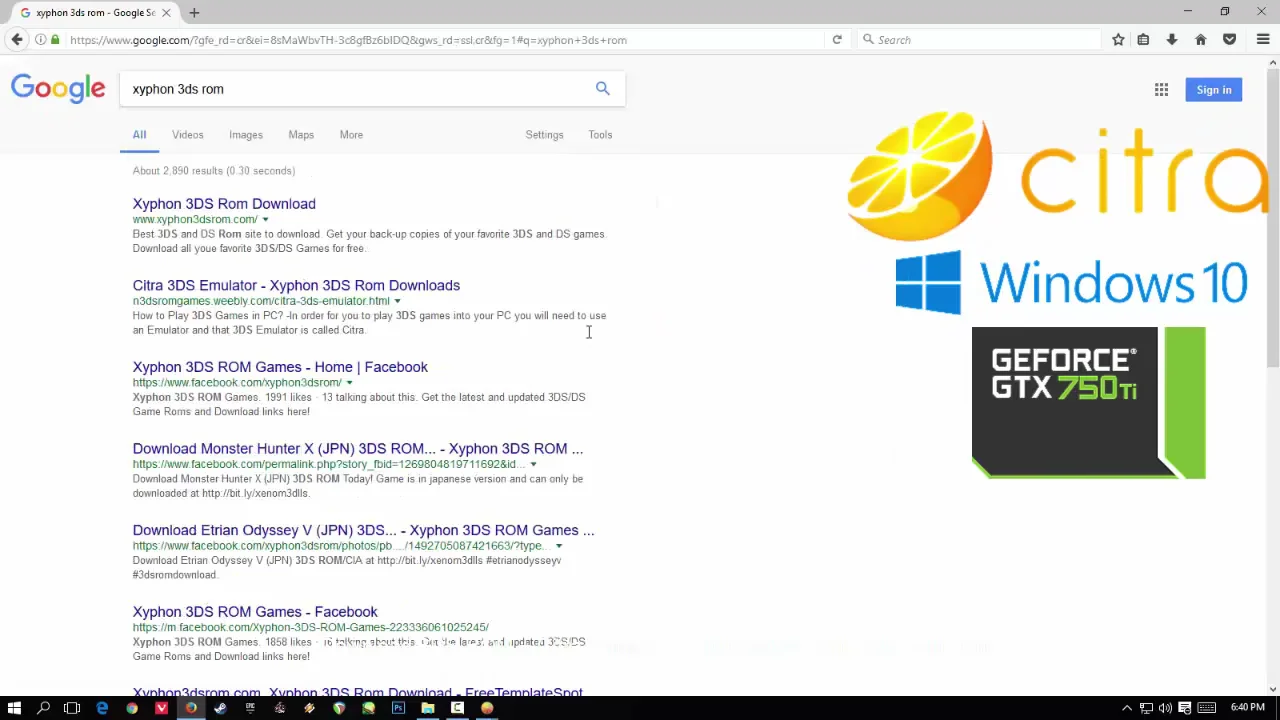Open the search Tools options

pyautogui.click(x=600, y=135)
